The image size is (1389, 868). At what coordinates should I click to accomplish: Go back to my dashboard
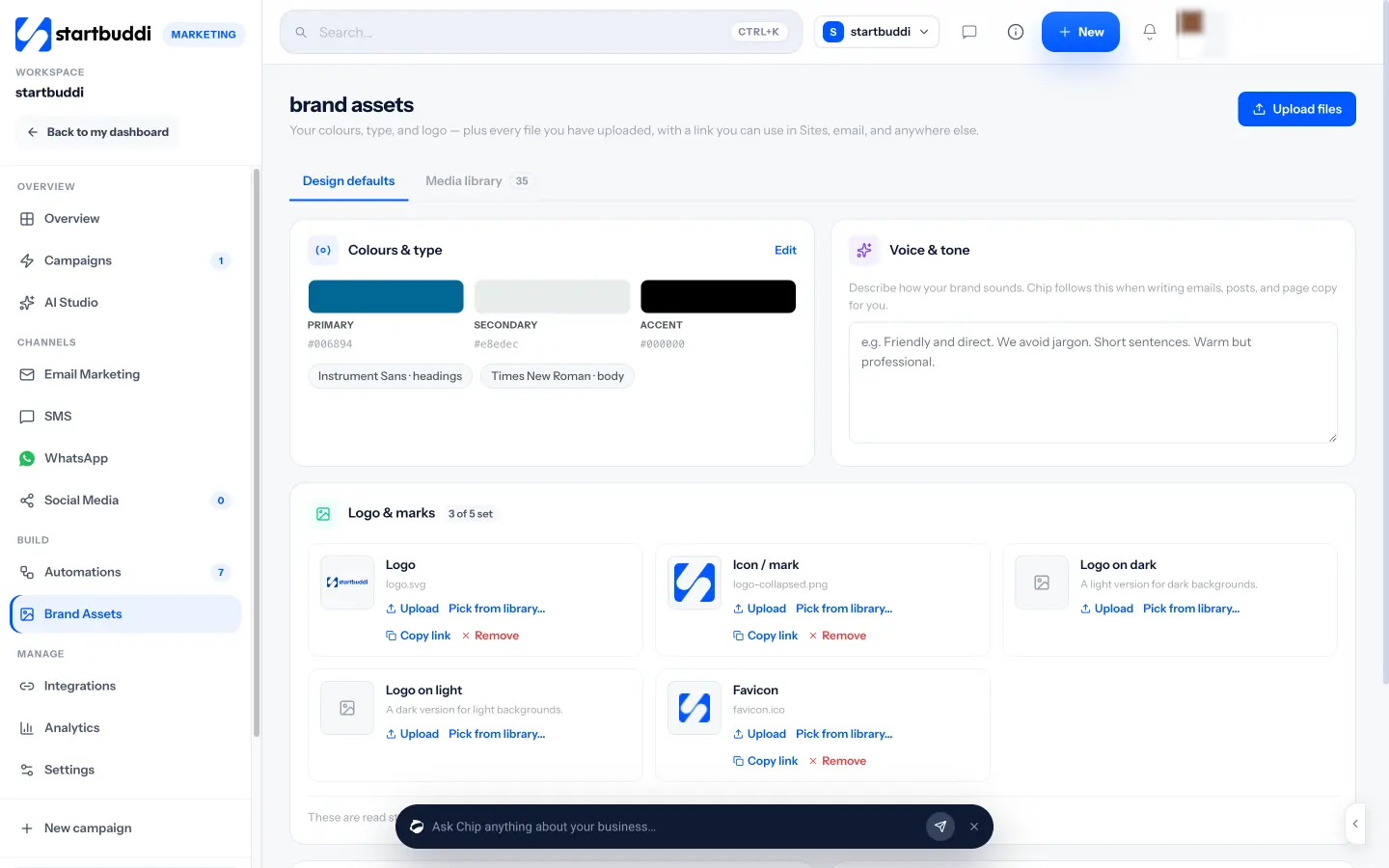pos(97,132)
